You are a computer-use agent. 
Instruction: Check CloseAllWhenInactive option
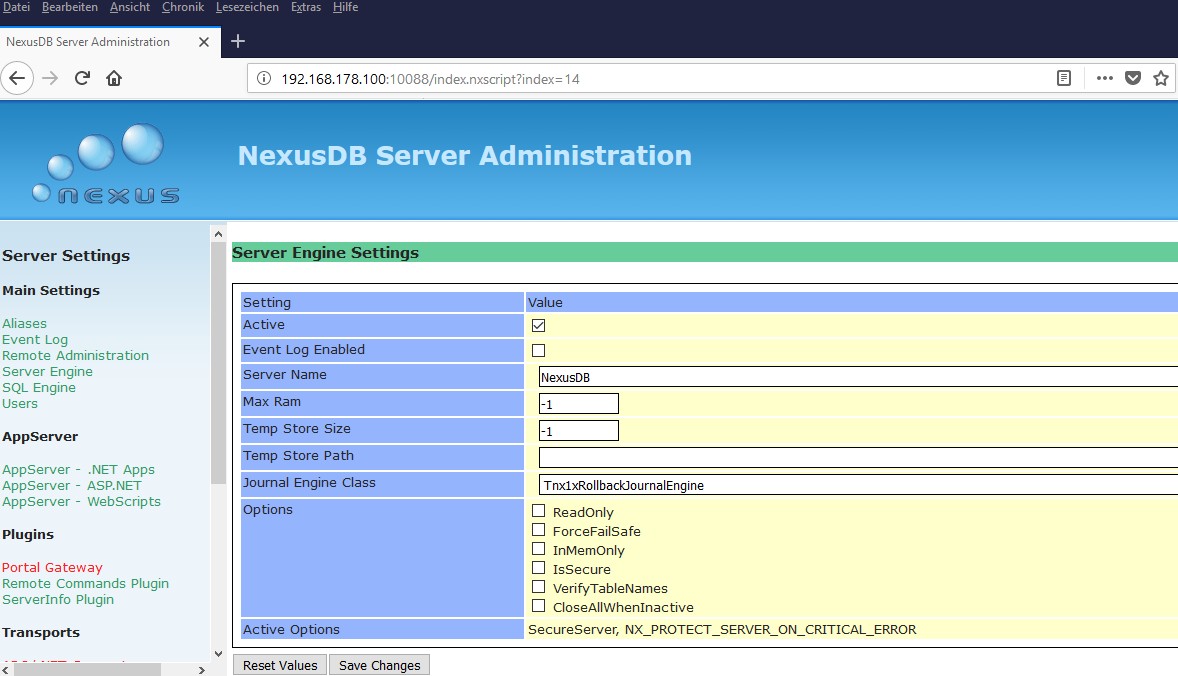[538, 605]
